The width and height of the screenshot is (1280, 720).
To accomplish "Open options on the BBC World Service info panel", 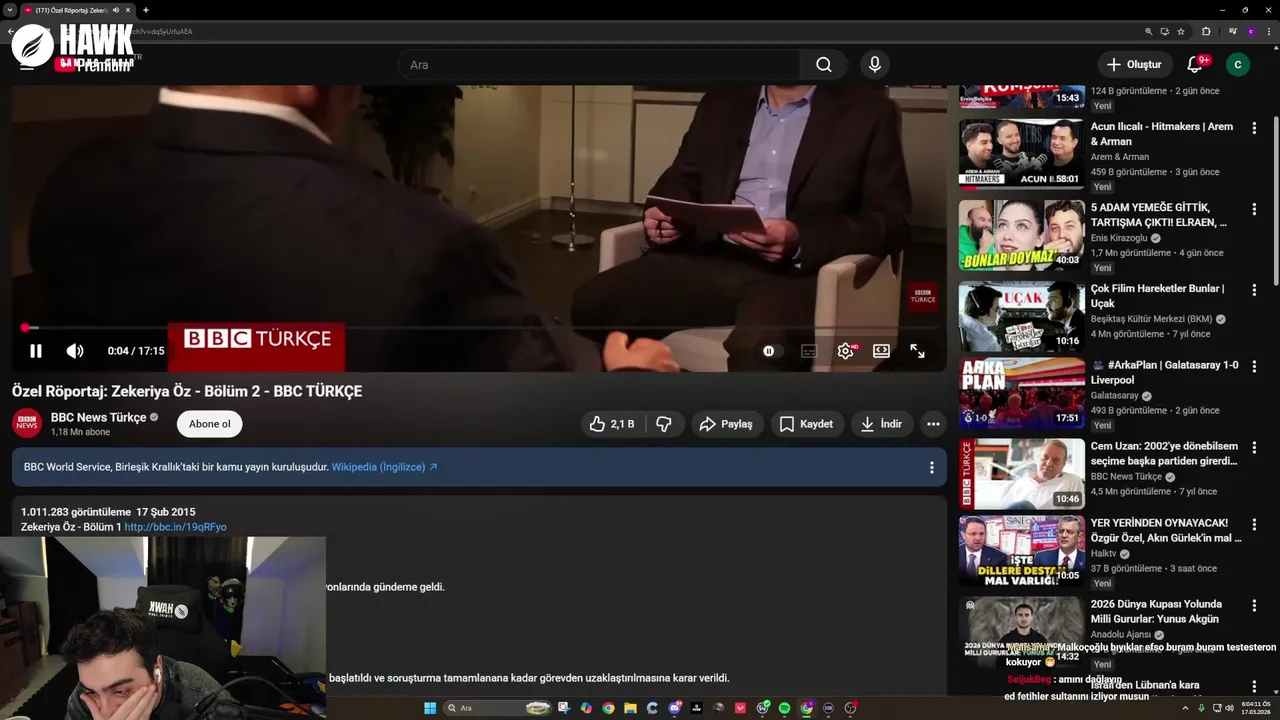I will (x=931, y=467).
